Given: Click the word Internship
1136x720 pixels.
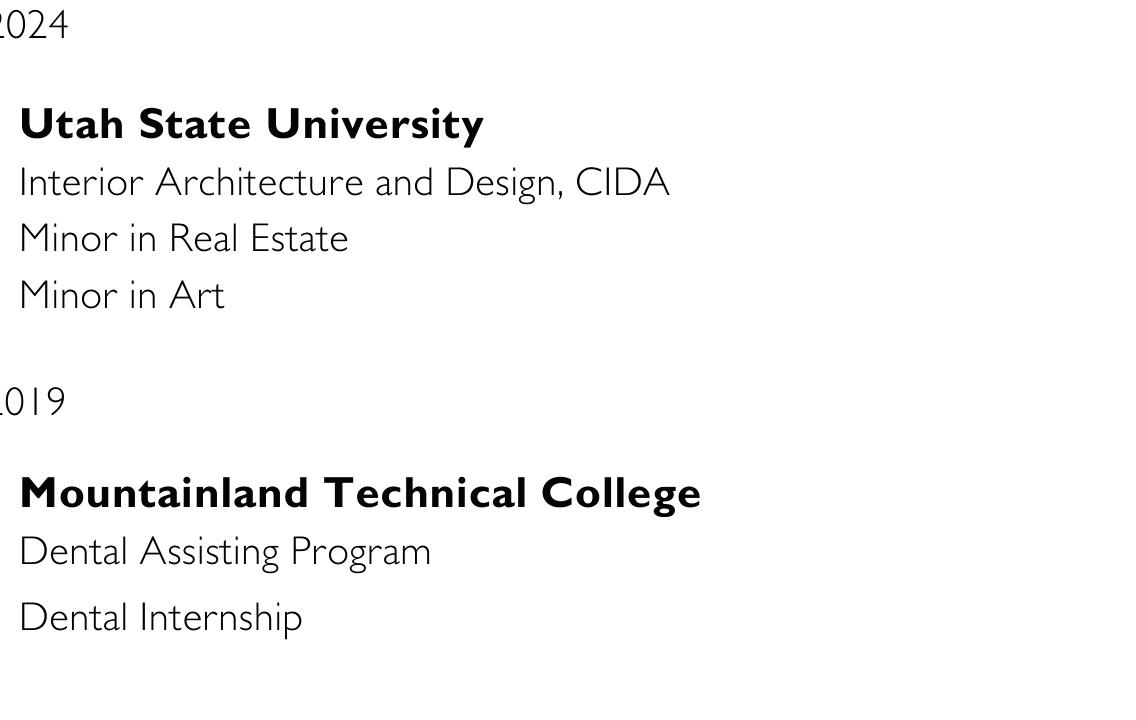Looking at the screenshot, I should pos(221,619).
